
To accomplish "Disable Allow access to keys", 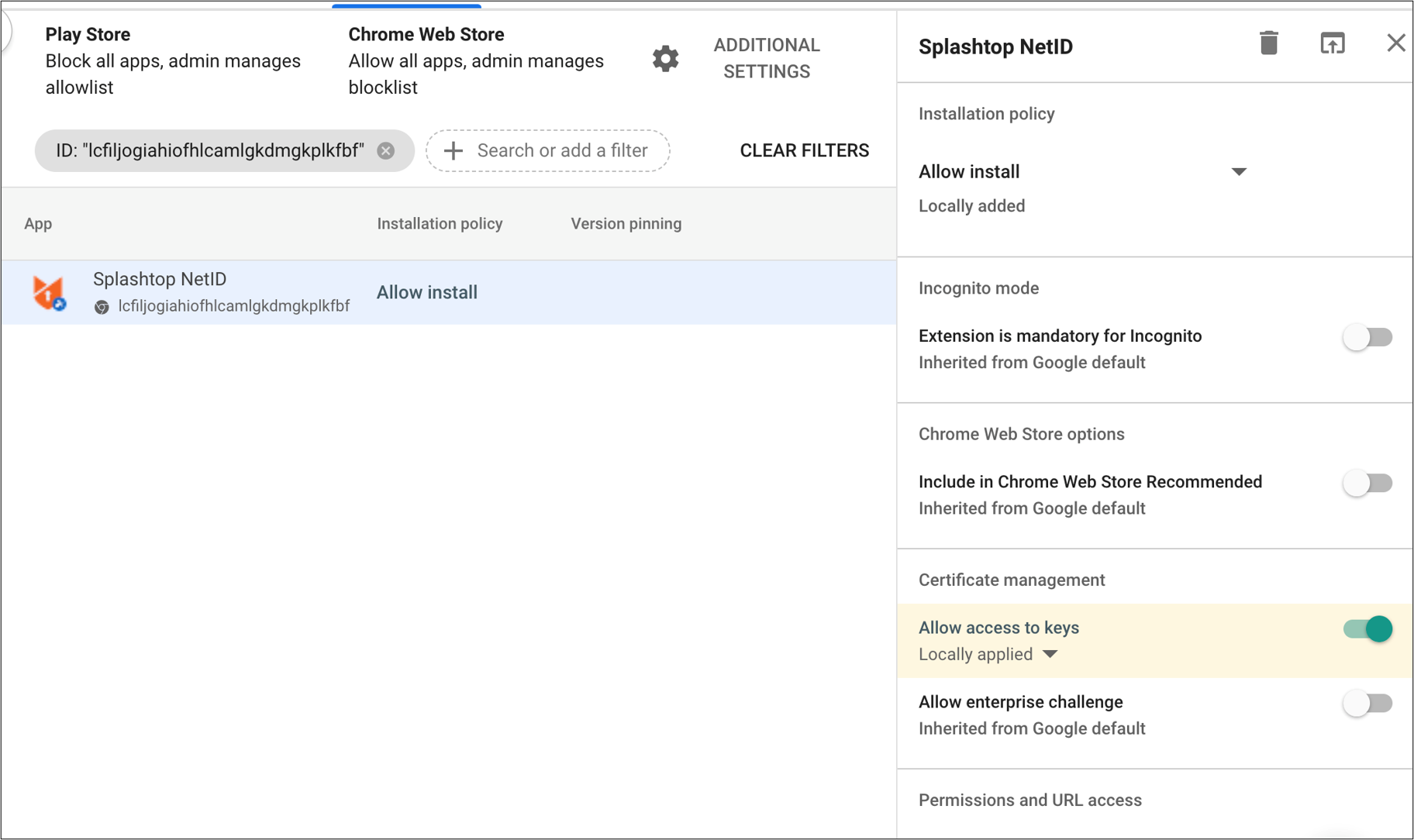I will coord(1367,628).
